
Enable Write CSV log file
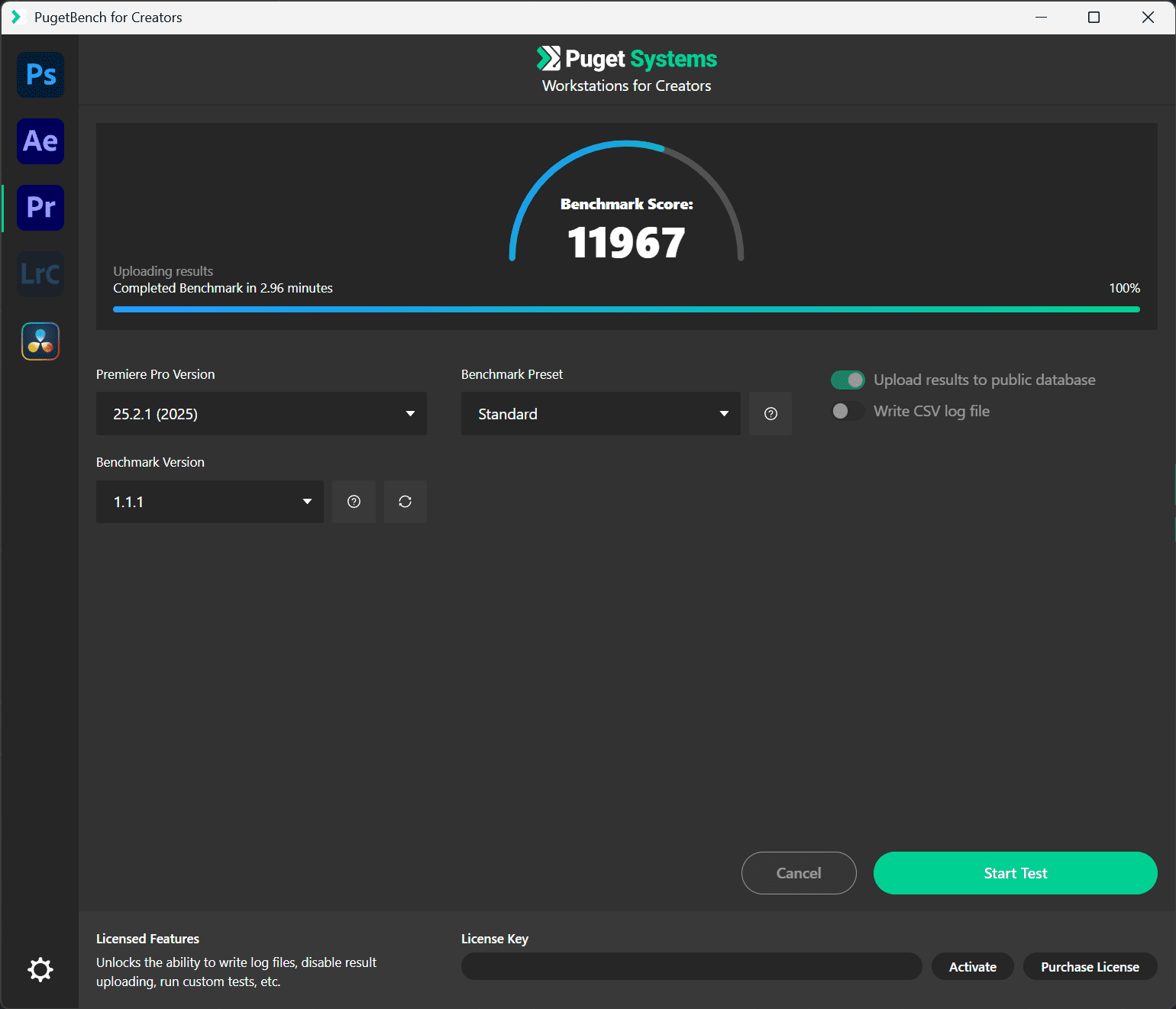846,411
